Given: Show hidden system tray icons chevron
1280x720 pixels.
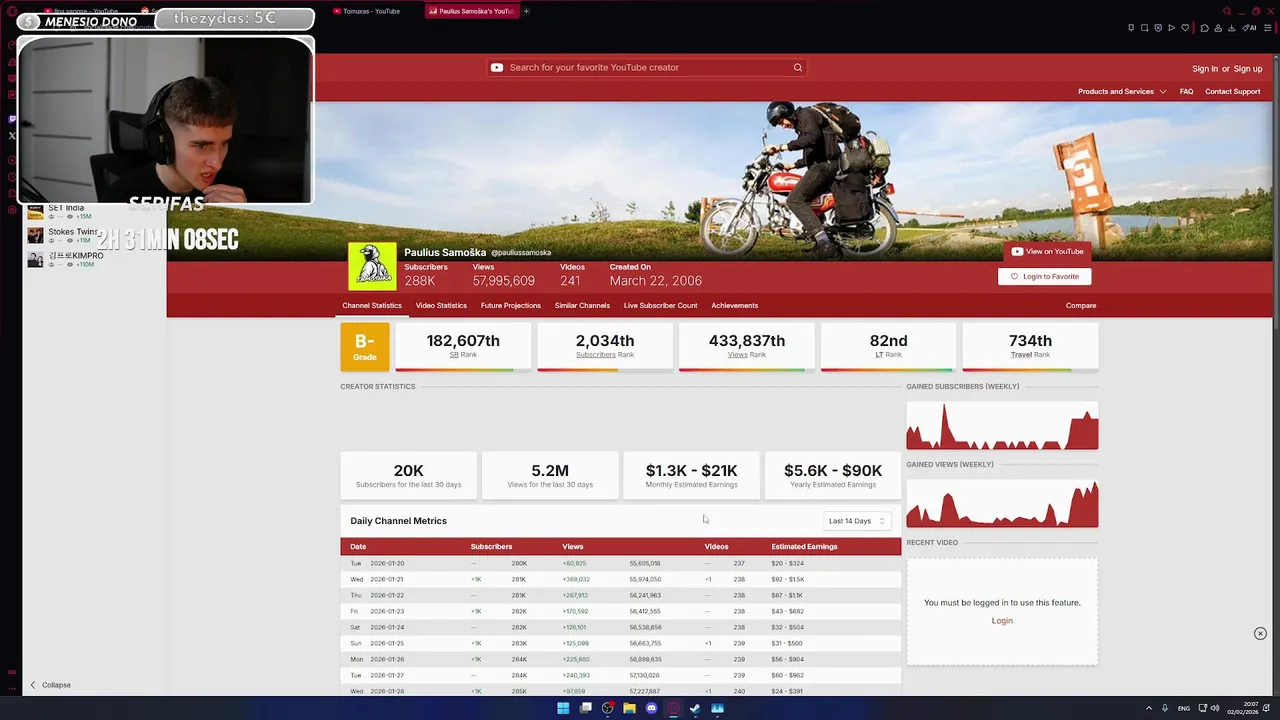Looking at the screenshot, I should (x=1148, y=708).
